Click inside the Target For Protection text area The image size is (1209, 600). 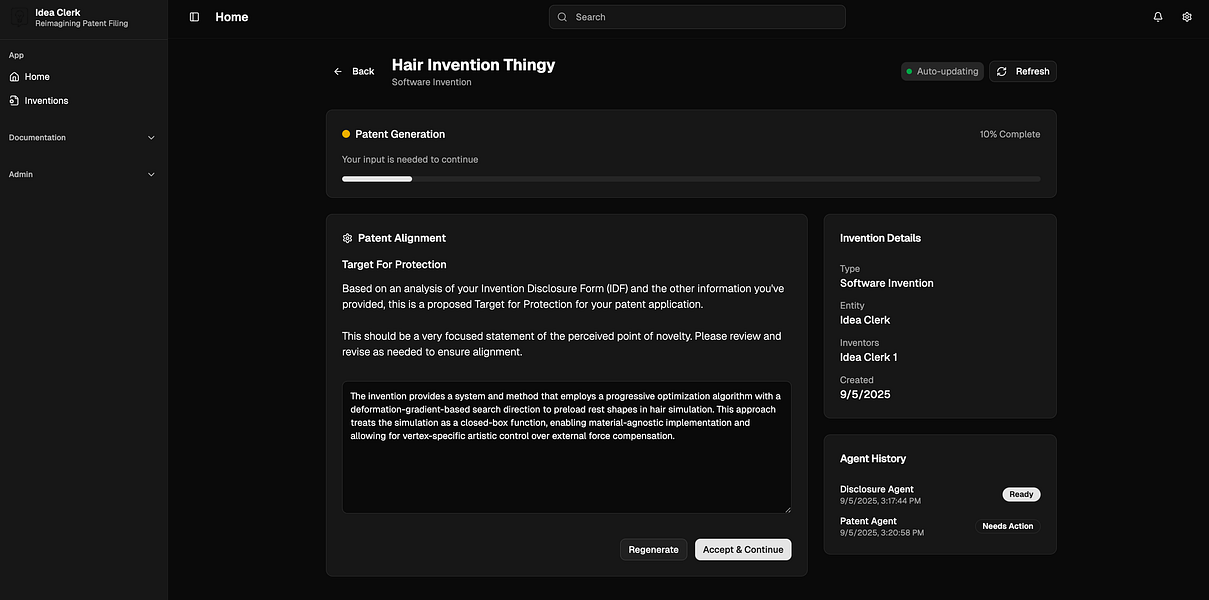pyautogui.click(x=566, y=470)
